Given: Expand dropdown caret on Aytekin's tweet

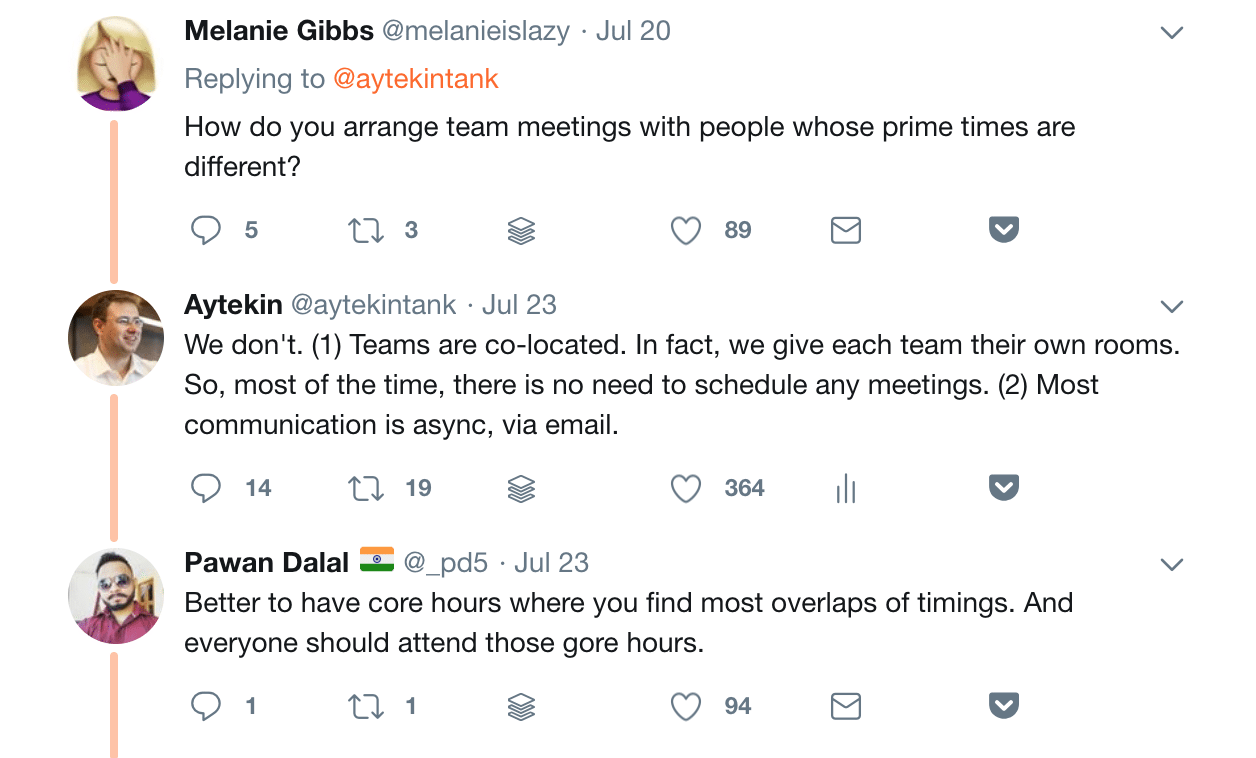Looking at the screenshot, I should 1171,306.
